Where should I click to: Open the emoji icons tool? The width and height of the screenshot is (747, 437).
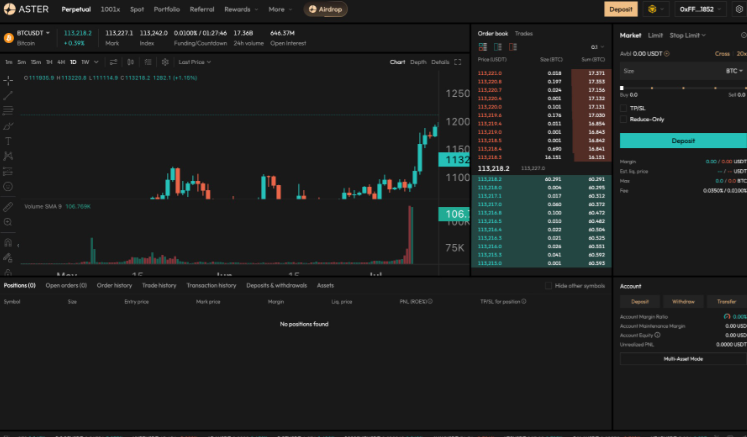8,186
